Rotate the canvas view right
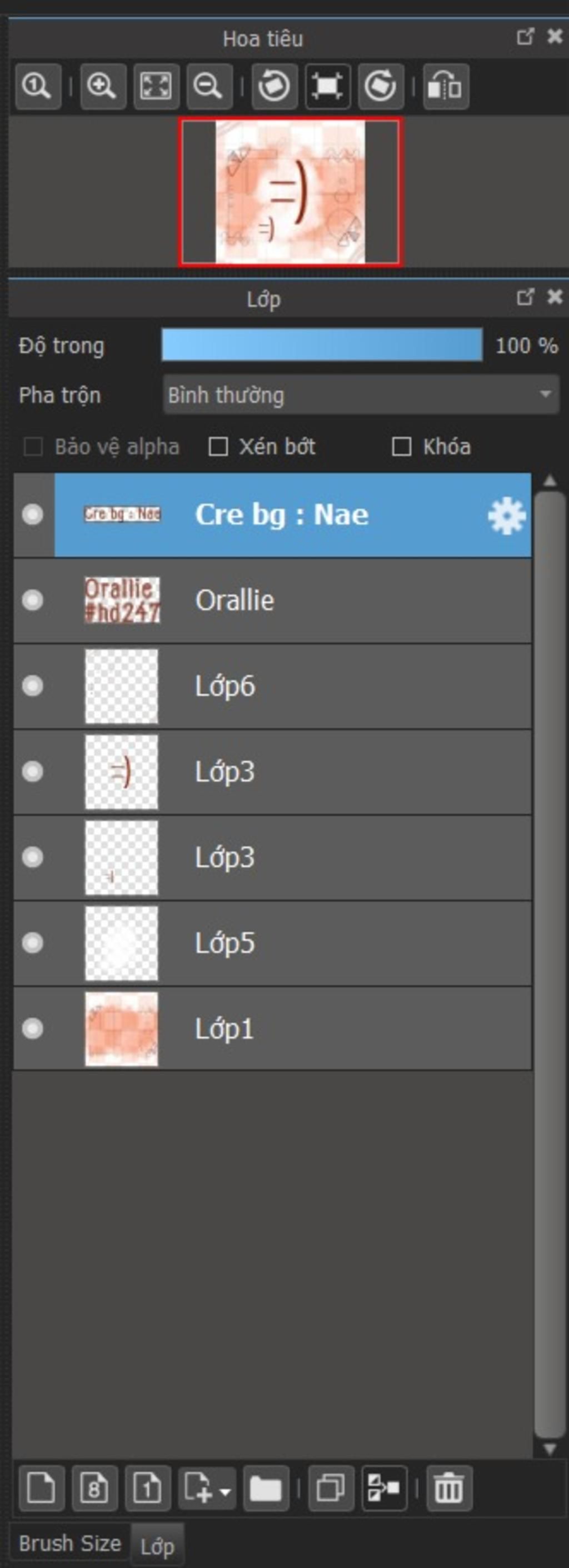The width and height of the screenshot is (569, 1568). pyautogui.click(x=381, y=86)
